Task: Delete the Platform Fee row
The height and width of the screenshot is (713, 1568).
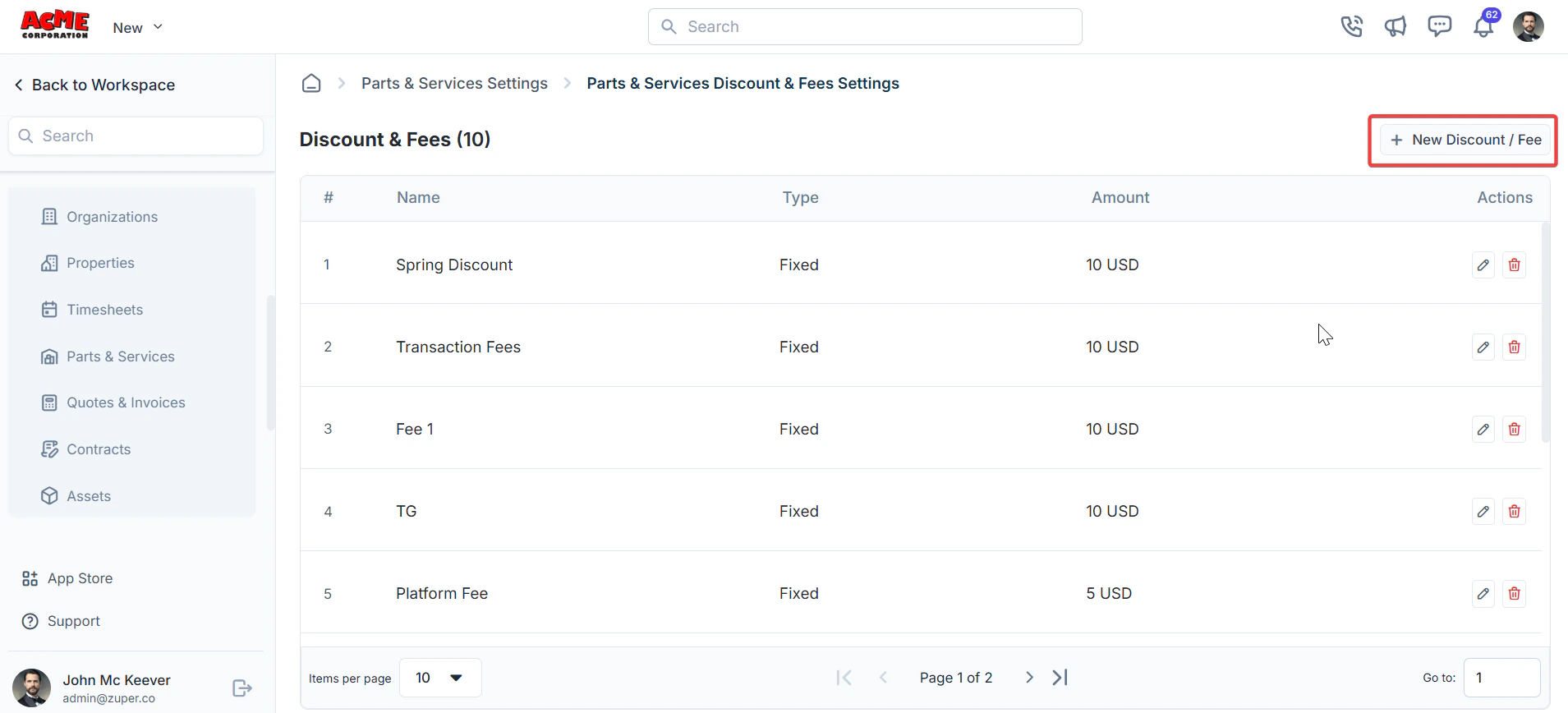Action: (1515, 593)
